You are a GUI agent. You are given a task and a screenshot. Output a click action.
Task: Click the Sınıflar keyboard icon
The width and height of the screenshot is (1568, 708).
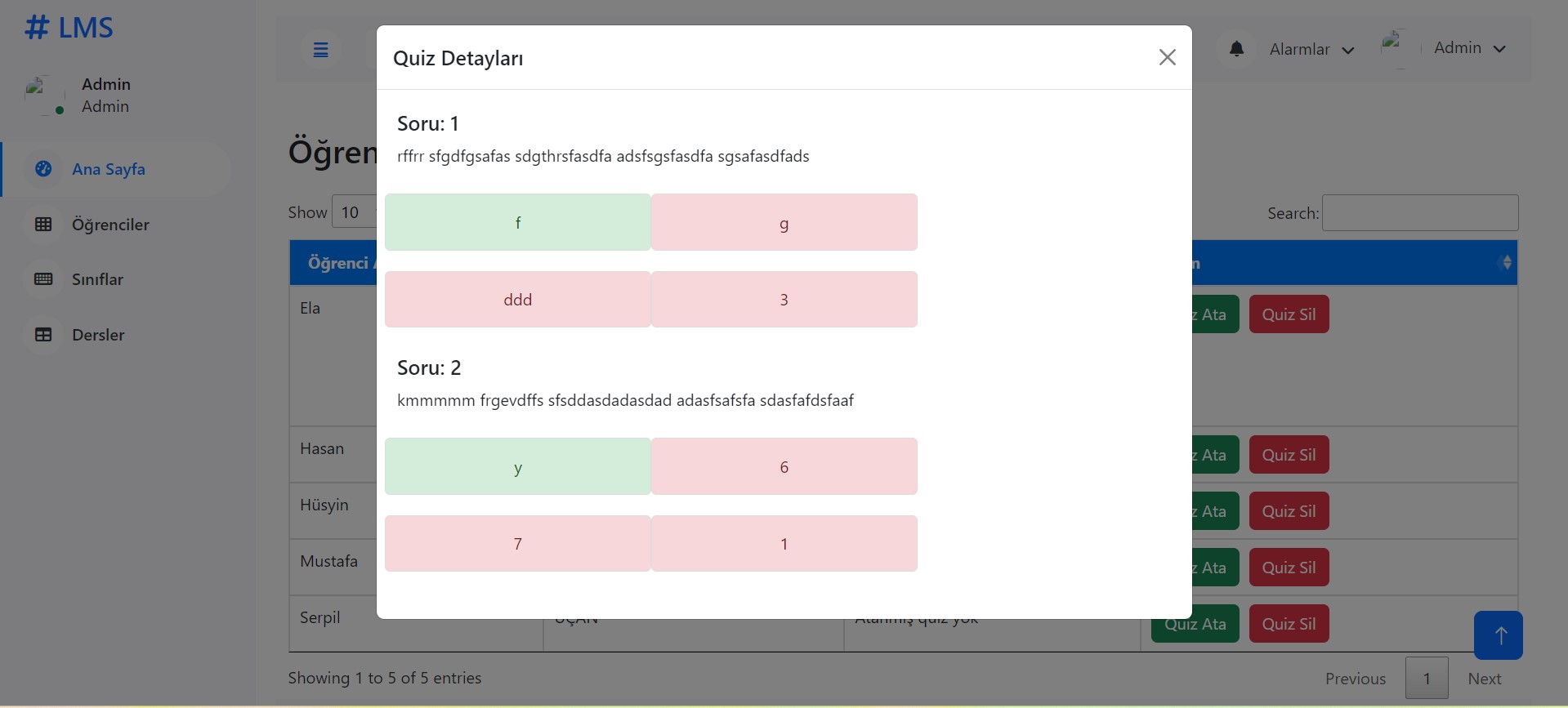[43, 279]
